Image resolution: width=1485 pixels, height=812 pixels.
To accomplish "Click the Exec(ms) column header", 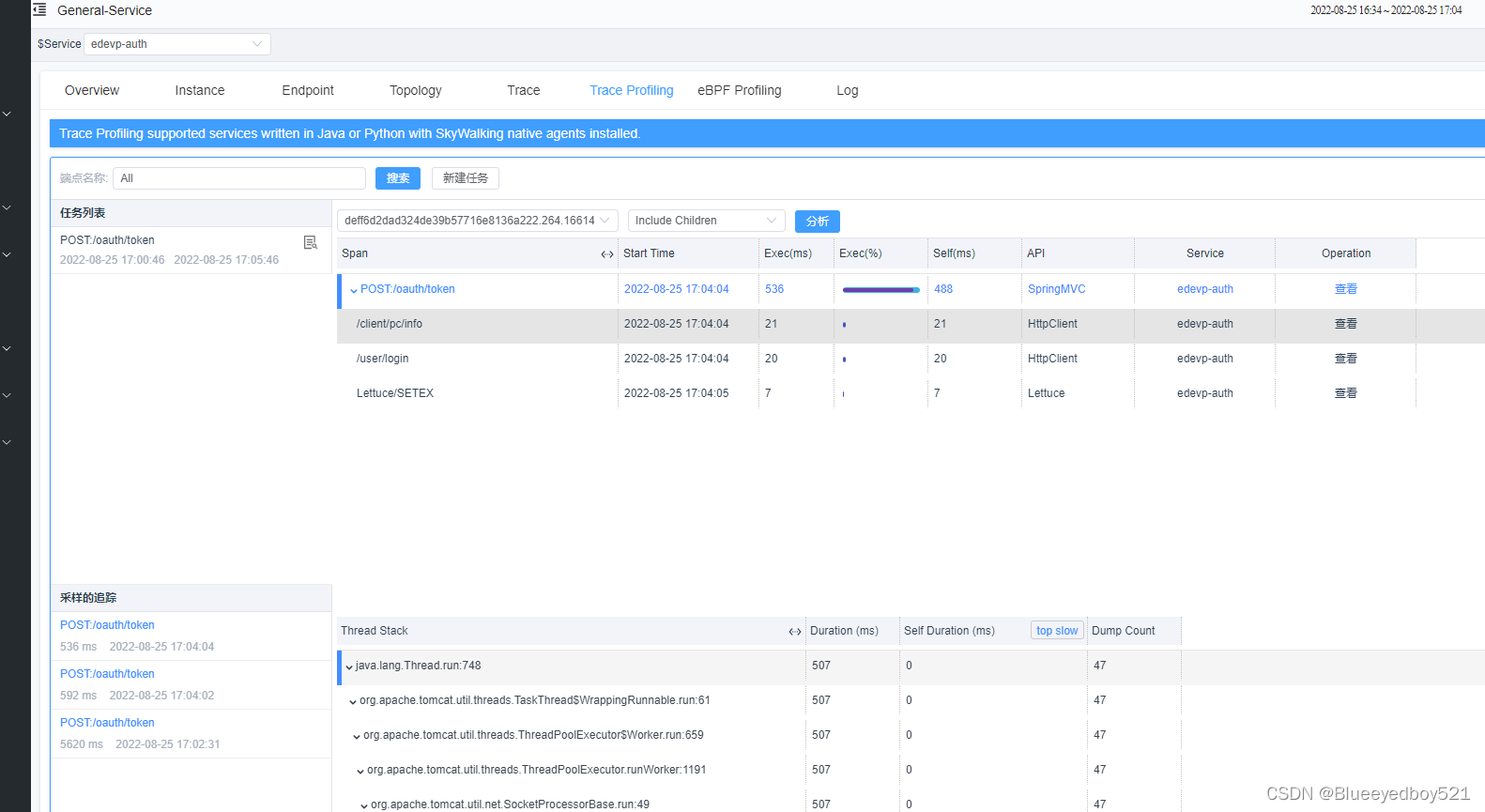I will (788, 253).
